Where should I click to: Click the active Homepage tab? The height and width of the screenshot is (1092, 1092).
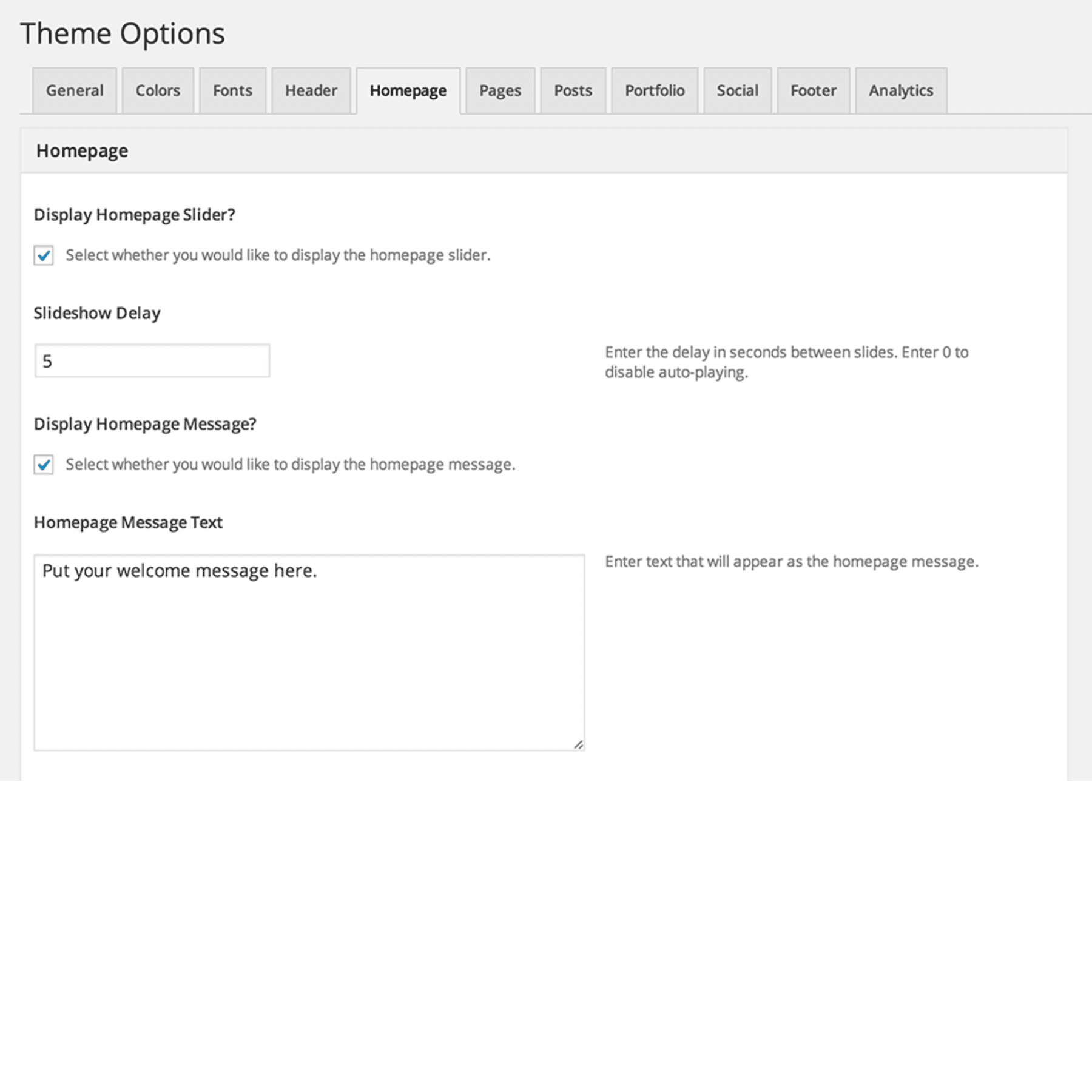point(408,90)
